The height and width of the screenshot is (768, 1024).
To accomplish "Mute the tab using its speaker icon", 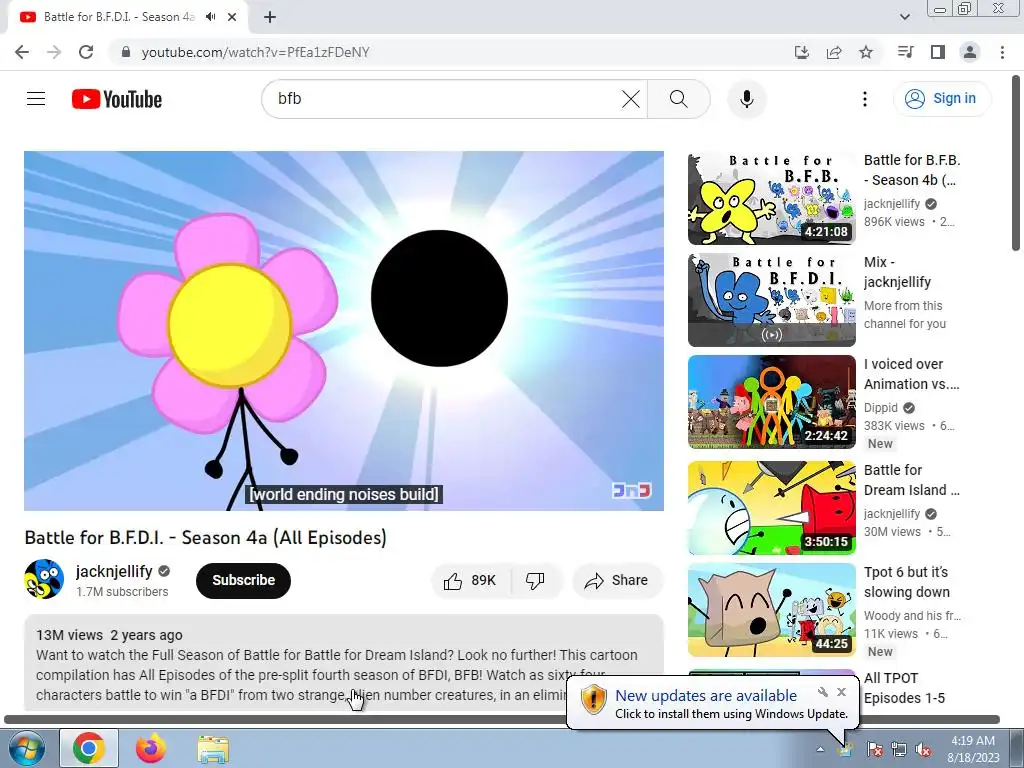I will [210, 17].
